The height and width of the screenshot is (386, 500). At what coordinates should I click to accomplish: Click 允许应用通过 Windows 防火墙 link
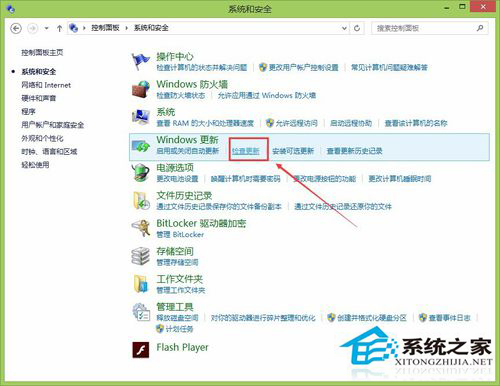(267, 95)
